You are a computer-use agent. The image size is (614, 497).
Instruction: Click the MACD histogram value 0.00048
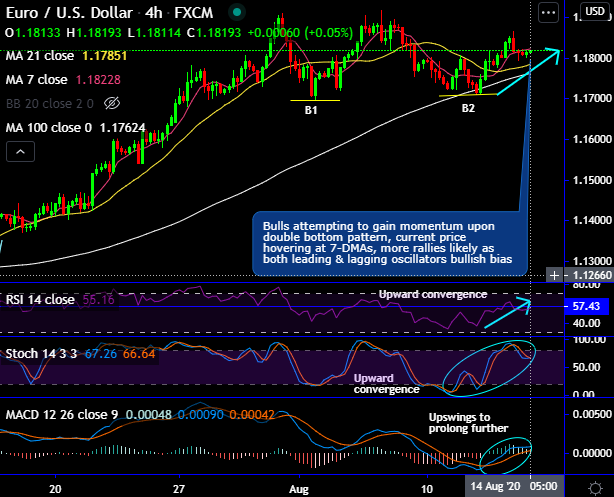click(149, 415)
